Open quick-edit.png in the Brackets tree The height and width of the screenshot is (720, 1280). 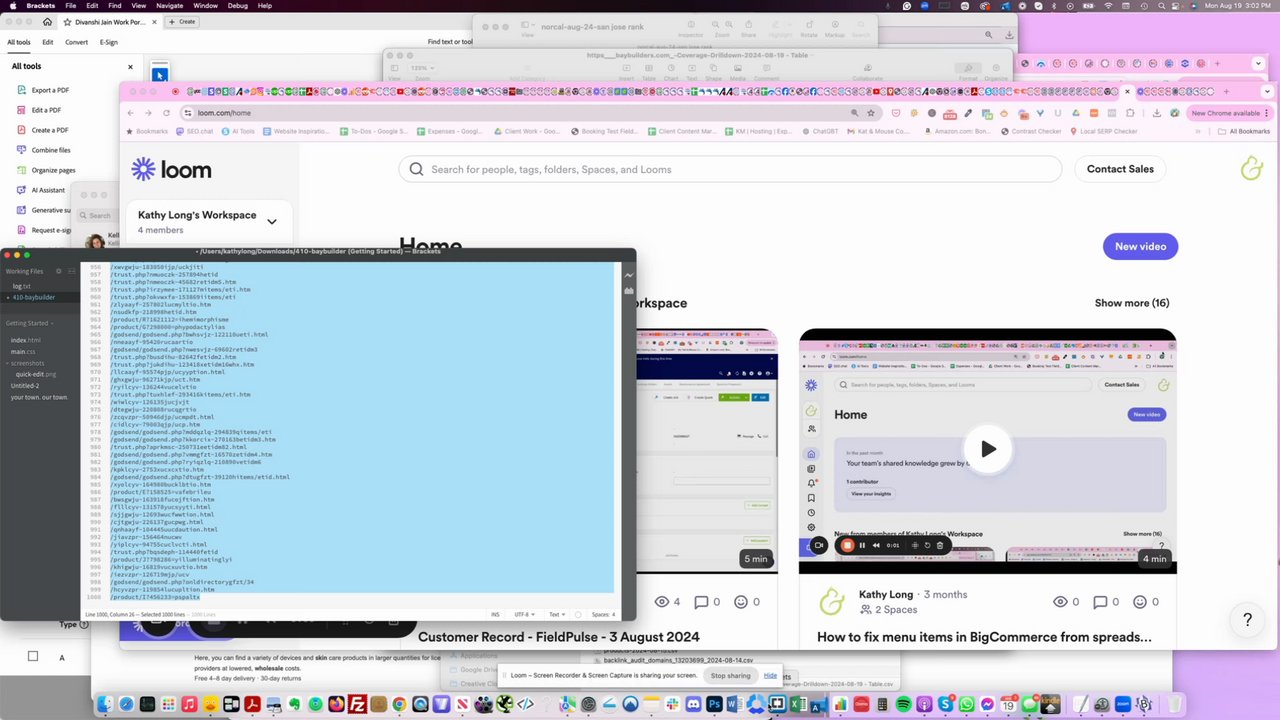click(36, 374)
